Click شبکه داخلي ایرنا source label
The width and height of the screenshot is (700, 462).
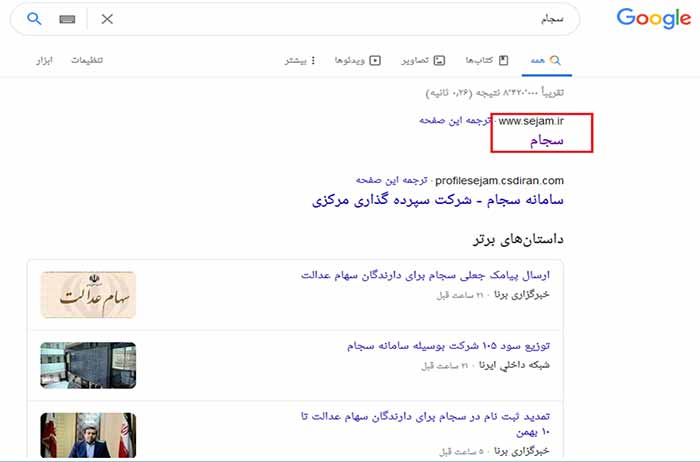[x=514, y=365]
